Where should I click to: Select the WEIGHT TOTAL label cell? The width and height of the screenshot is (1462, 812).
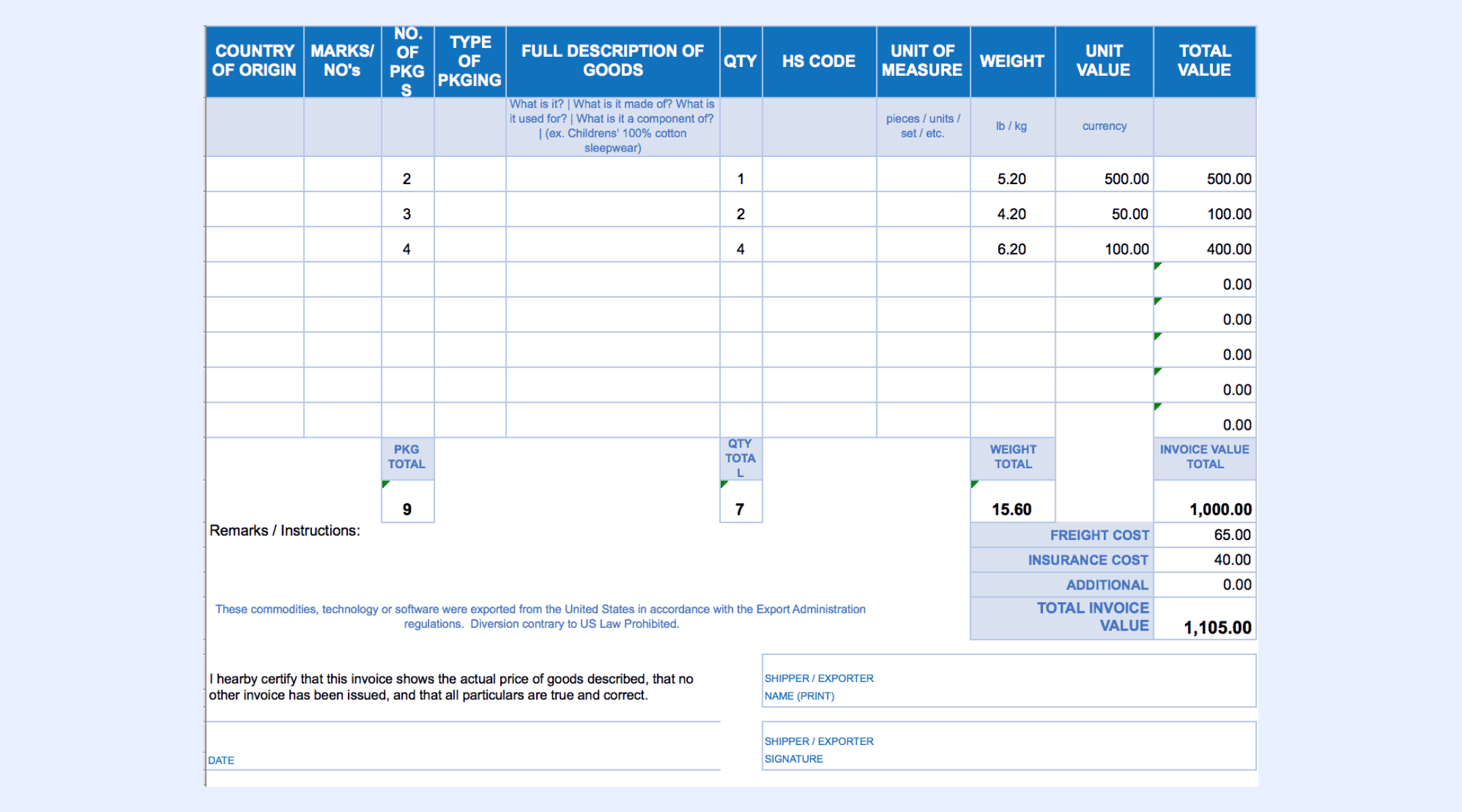1013,458
